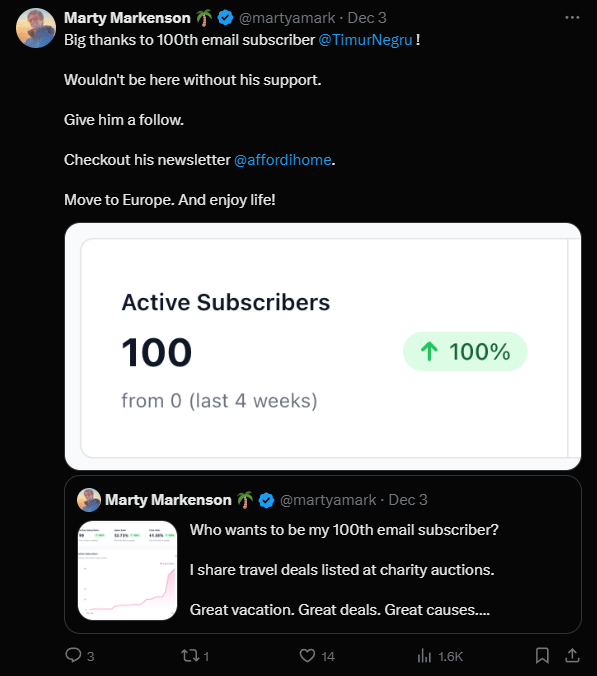597x676 pixels.
Task: Click the quoted tweet's chart thumbnail
Action: tap(128, 570)
